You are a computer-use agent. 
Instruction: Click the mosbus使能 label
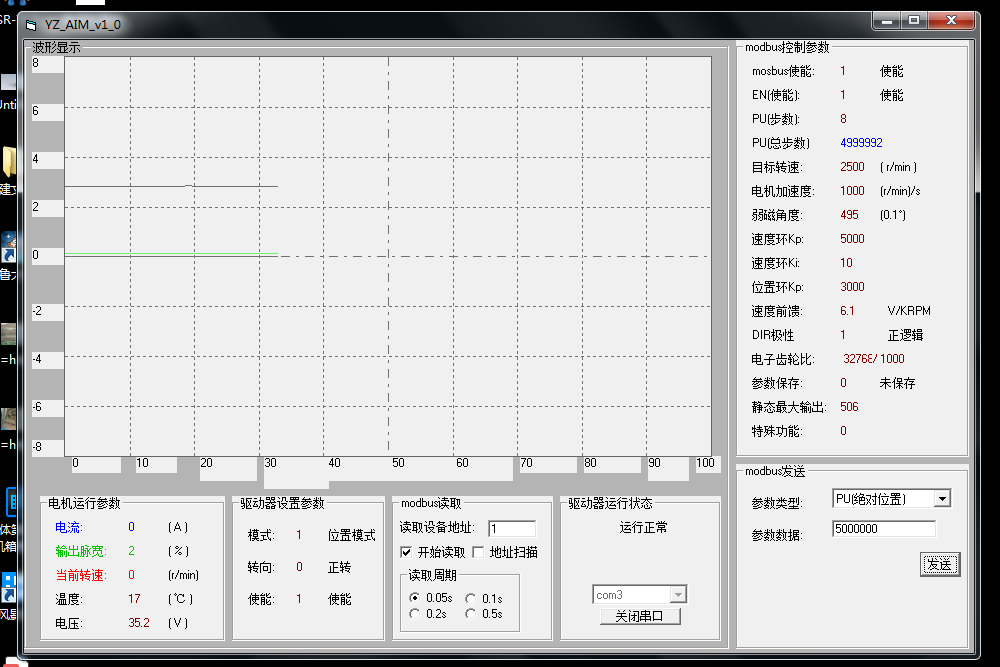coord(783,71)
